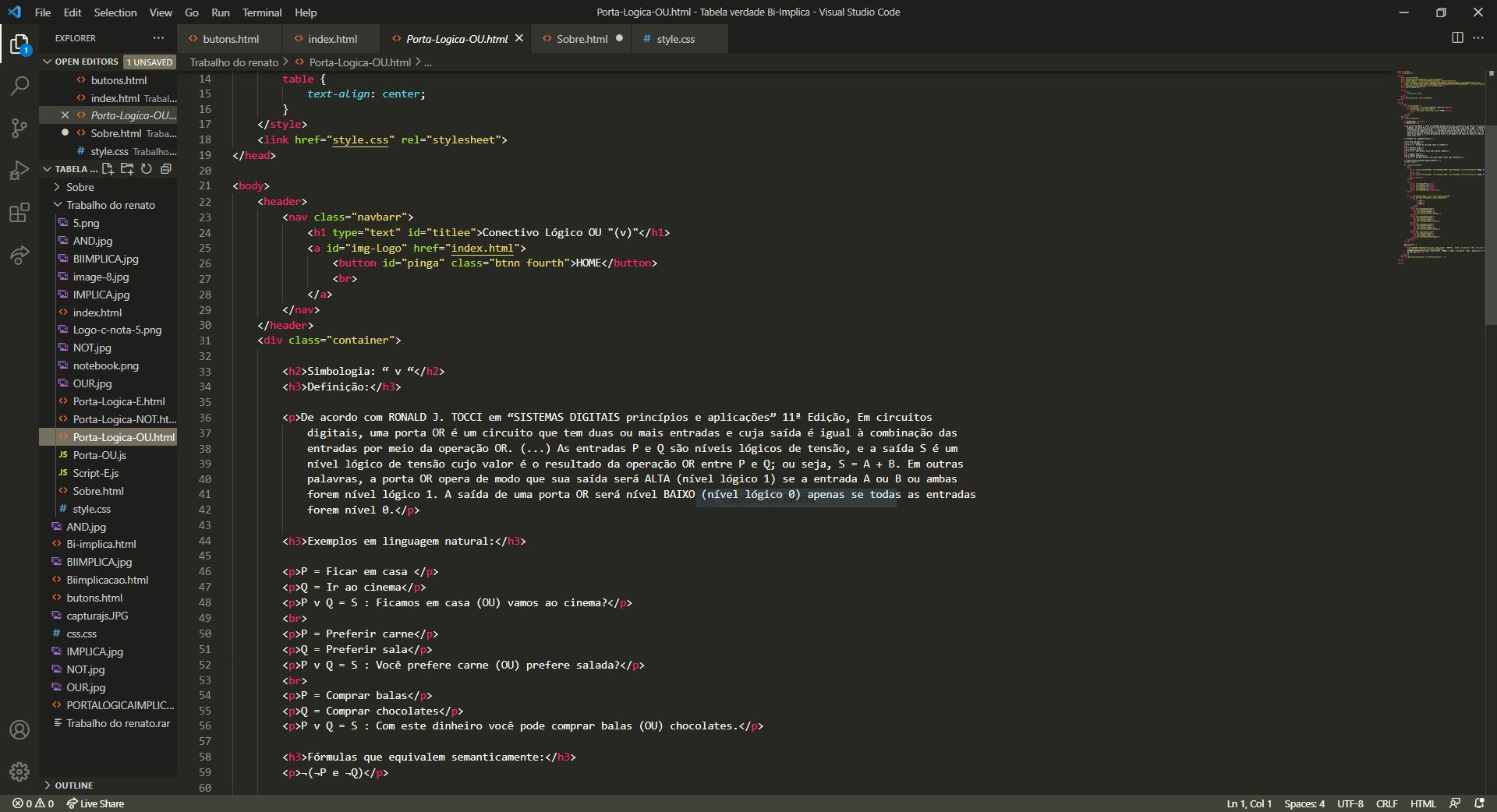Open the View menu

[161, 12]
